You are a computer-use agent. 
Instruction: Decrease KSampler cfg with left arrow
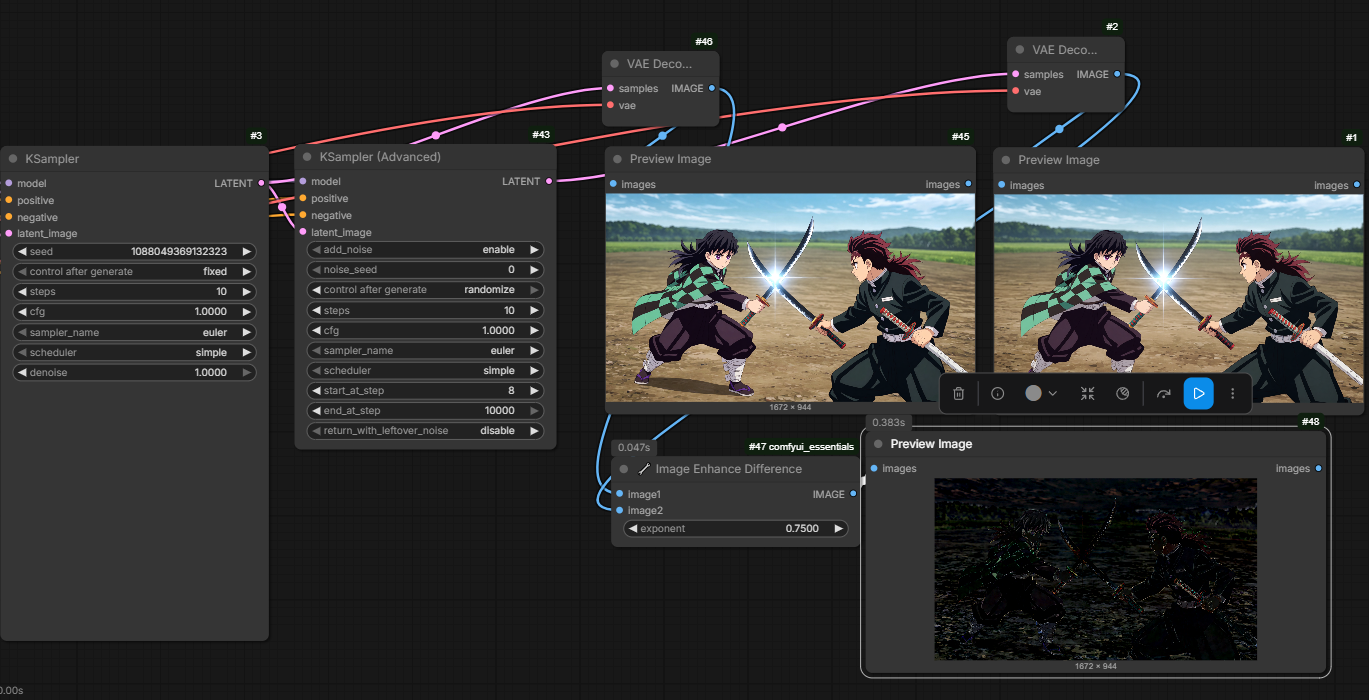tap(21, 312)
